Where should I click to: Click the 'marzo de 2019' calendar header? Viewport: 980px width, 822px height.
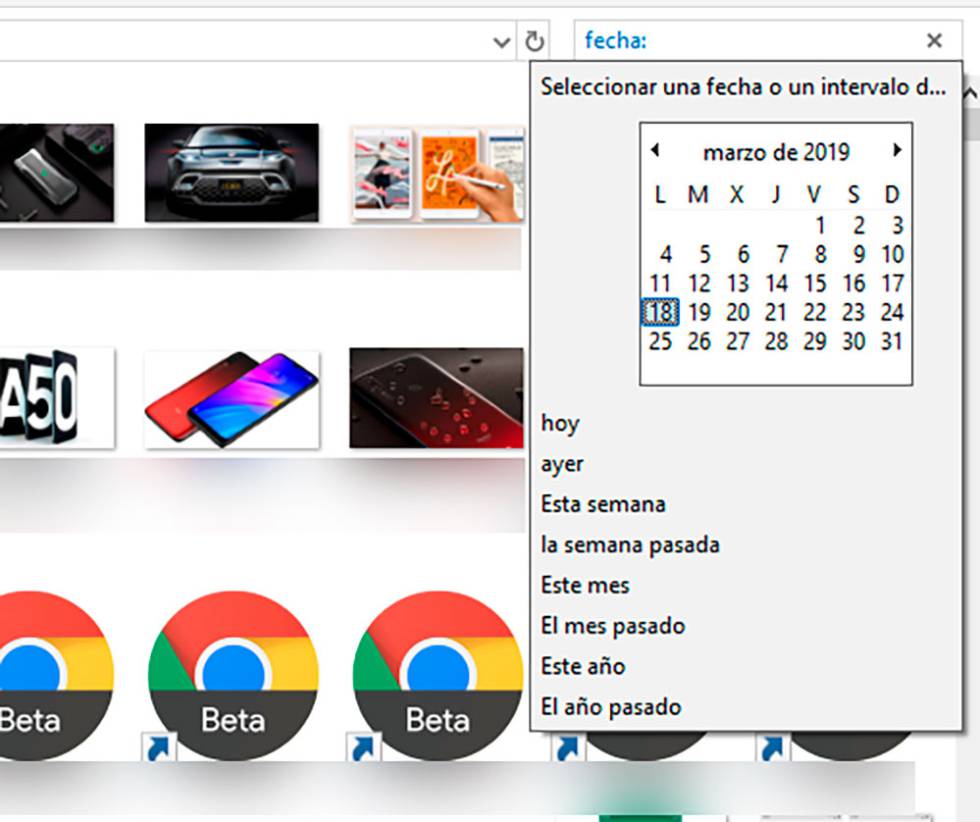pyautogui.click(x=776, y=152)
